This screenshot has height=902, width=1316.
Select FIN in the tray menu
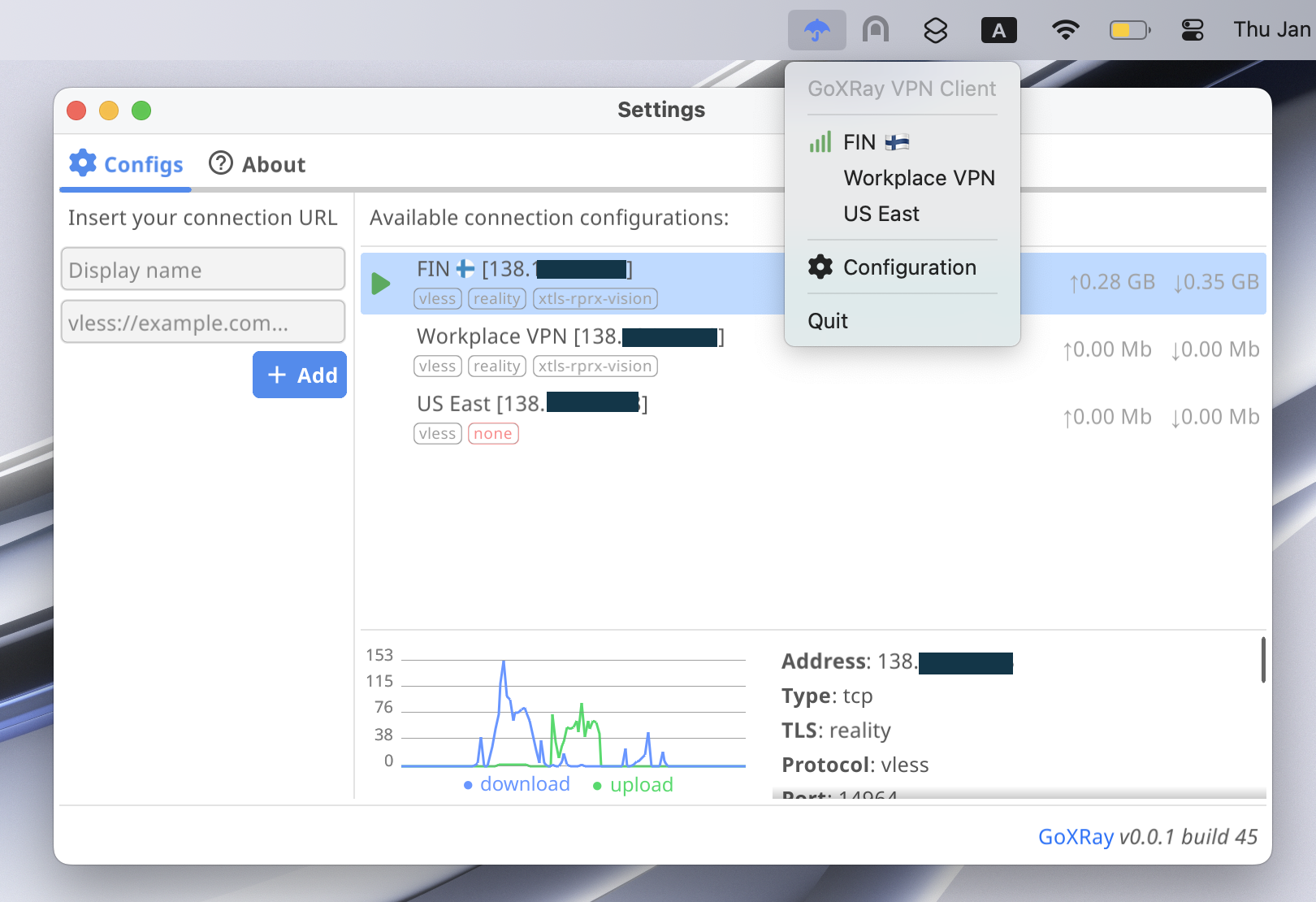[902, 142]
